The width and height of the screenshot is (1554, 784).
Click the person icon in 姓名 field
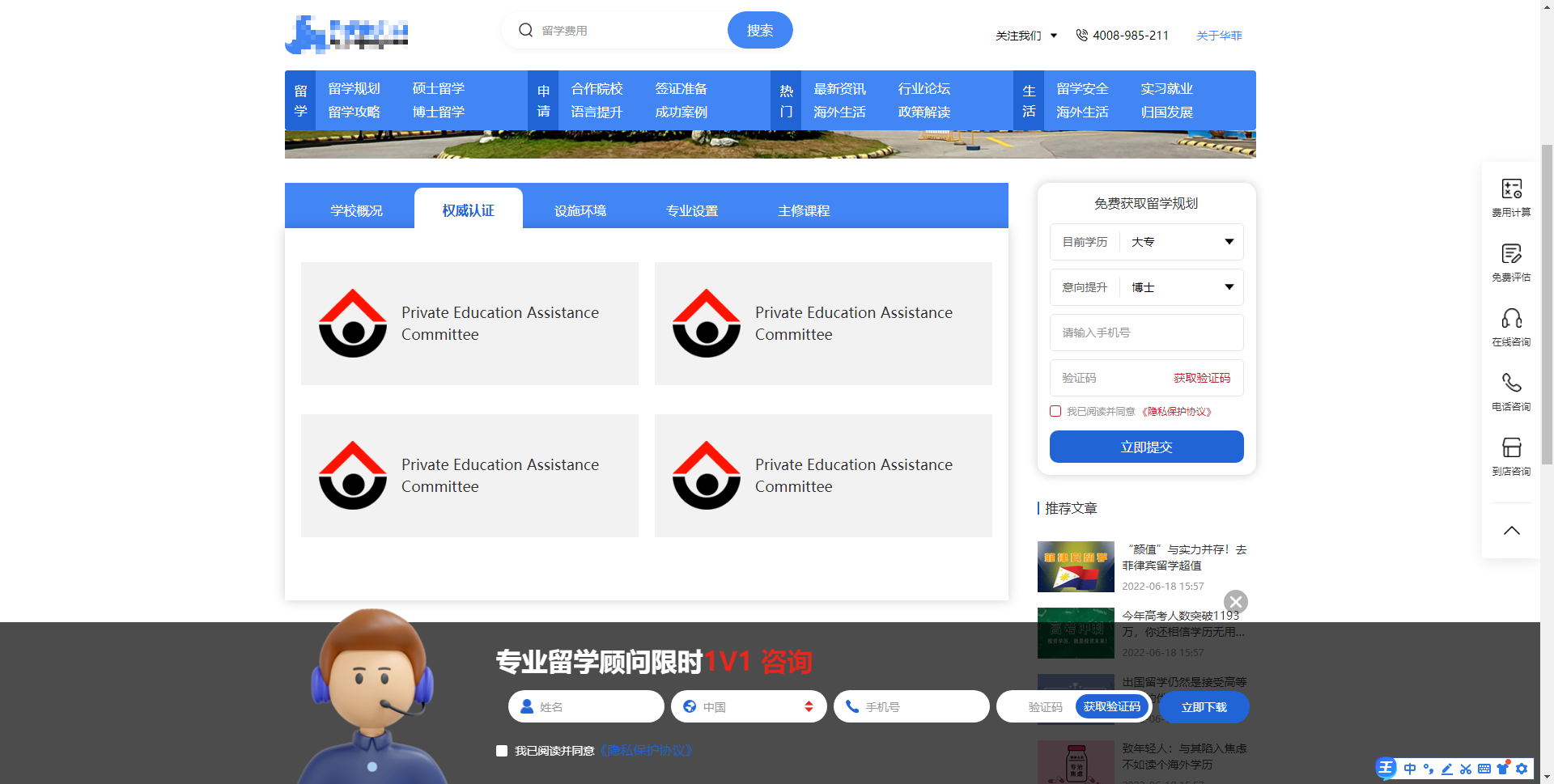(x=527, y=706)
